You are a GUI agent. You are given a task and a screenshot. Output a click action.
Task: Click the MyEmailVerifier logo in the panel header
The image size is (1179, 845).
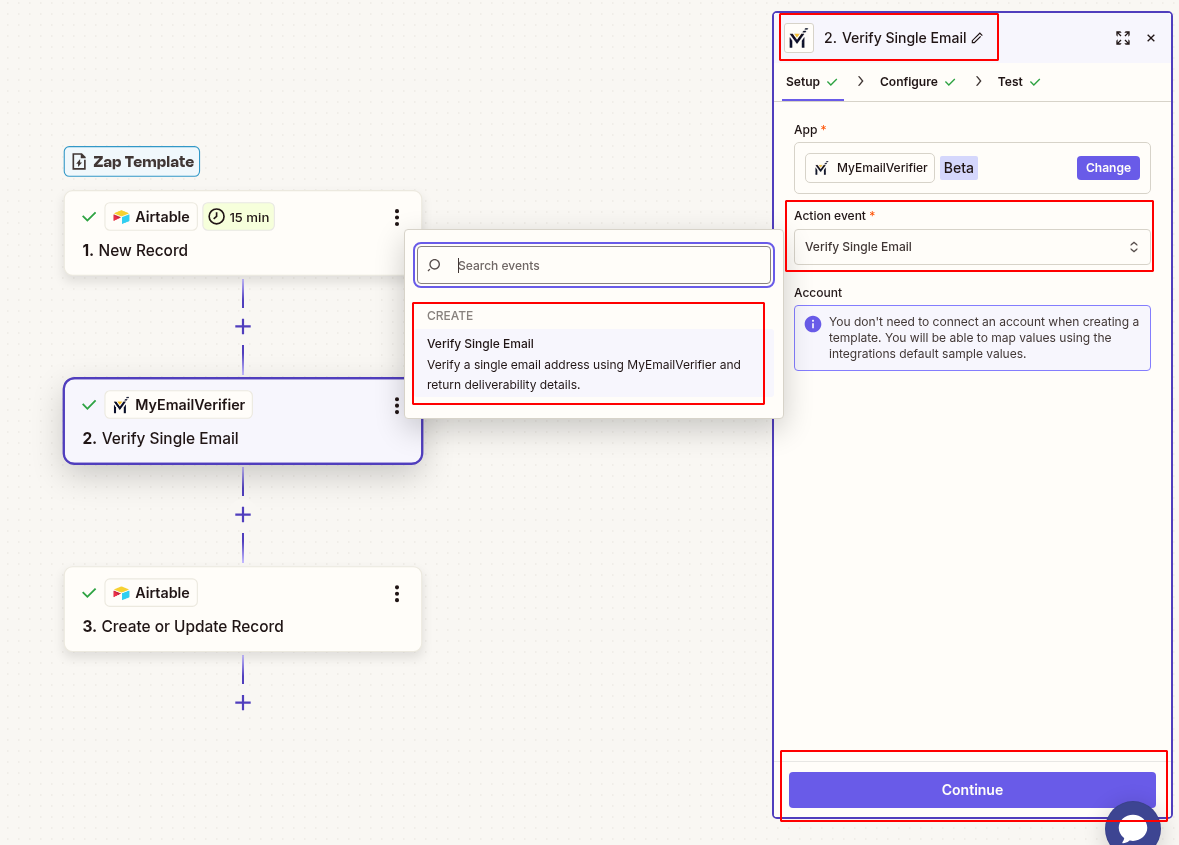798,38
